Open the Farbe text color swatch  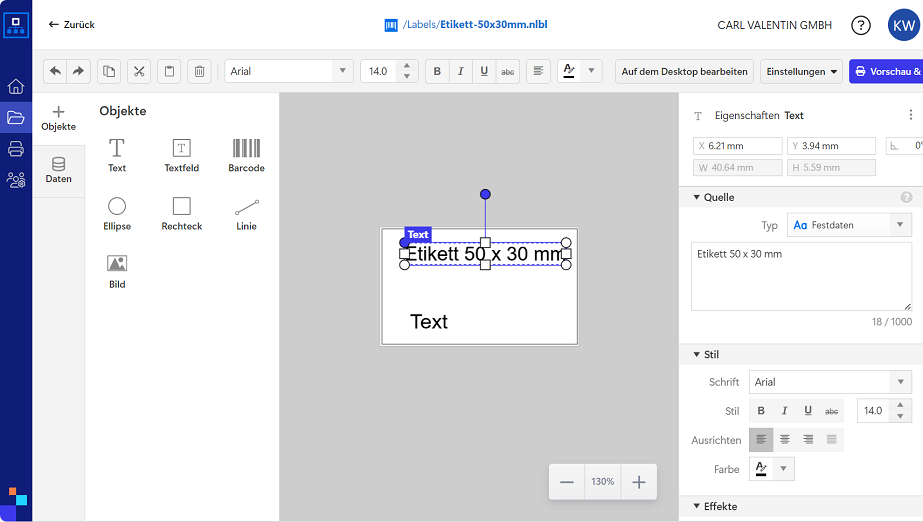click(762, 469)
